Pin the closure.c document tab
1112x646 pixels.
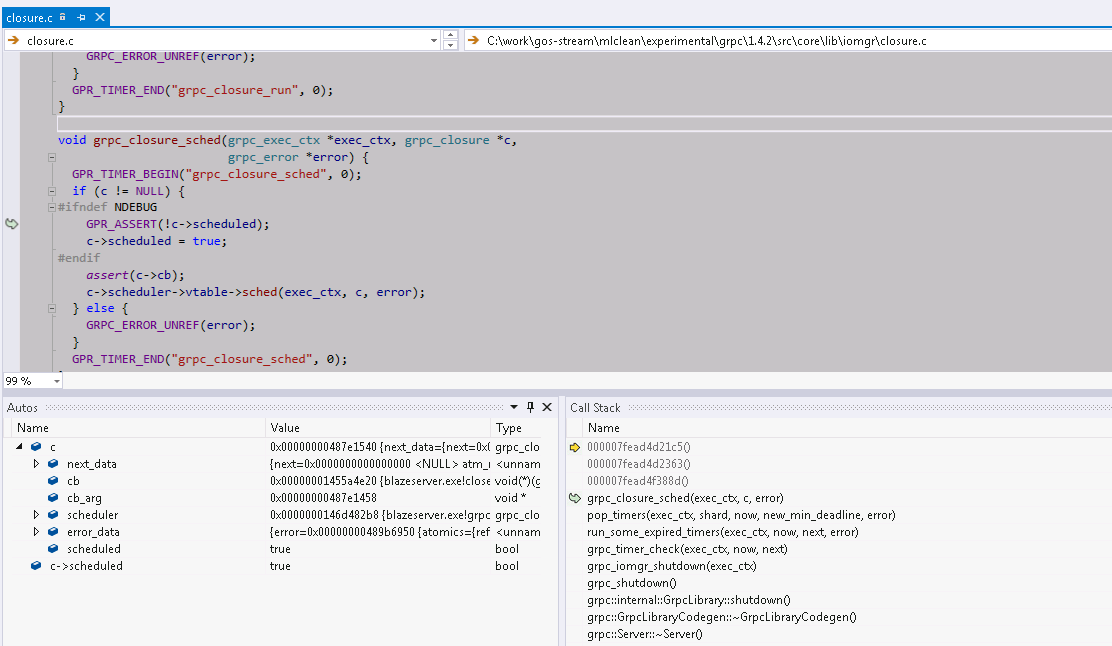point(81,17)
